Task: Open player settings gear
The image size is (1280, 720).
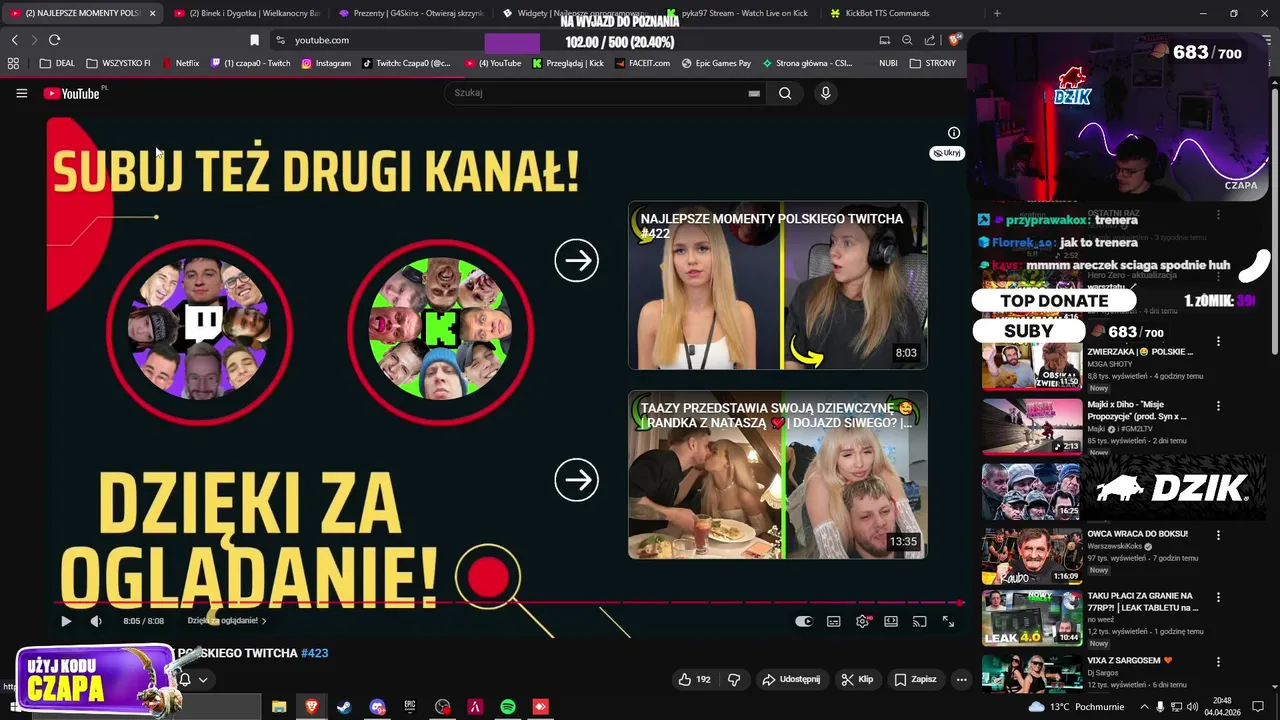Action: tap(863, 621)
